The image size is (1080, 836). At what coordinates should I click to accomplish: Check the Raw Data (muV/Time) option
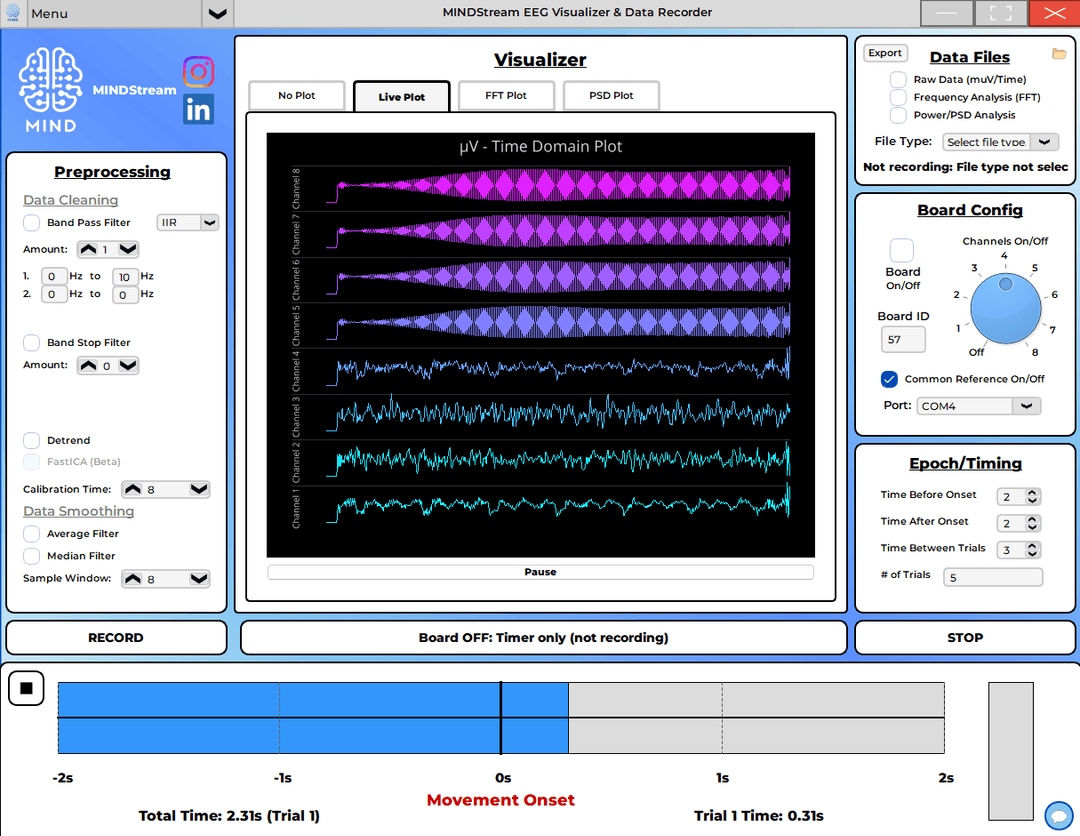click(898, 79)
